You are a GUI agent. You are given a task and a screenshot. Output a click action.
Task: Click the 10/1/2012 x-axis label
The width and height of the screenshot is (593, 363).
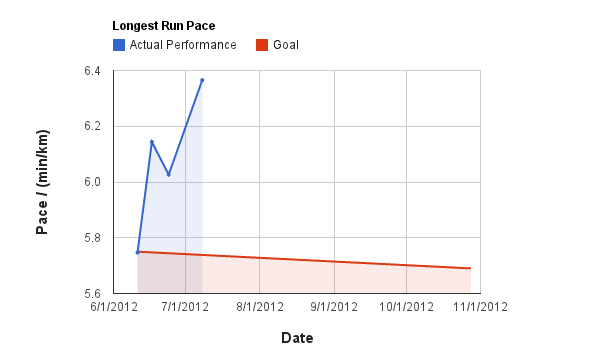407,307
